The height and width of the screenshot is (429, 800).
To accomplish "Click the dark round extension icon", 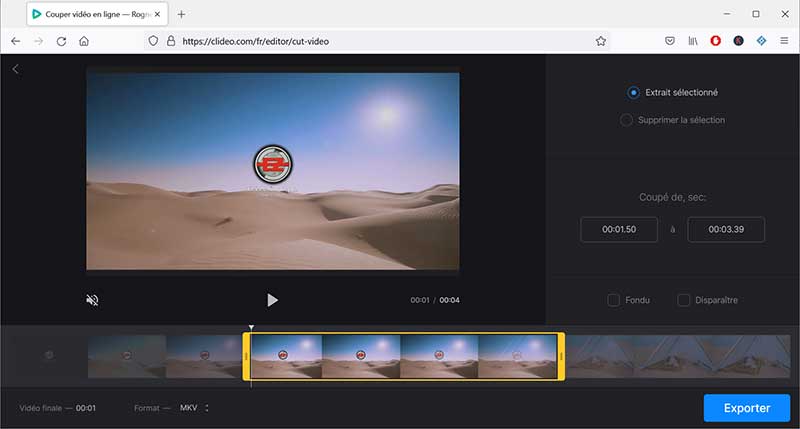I will click(x=738, y=41).
